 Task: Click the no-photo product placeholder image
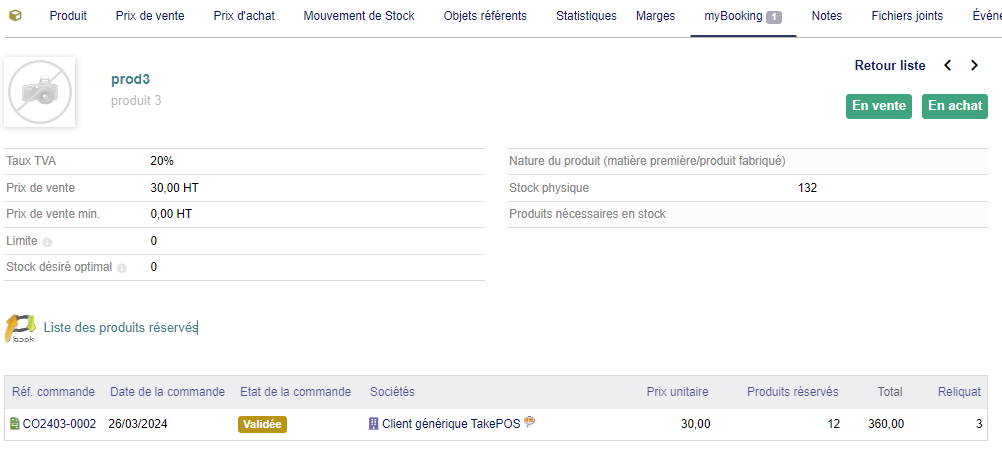(x=39, y=92)
